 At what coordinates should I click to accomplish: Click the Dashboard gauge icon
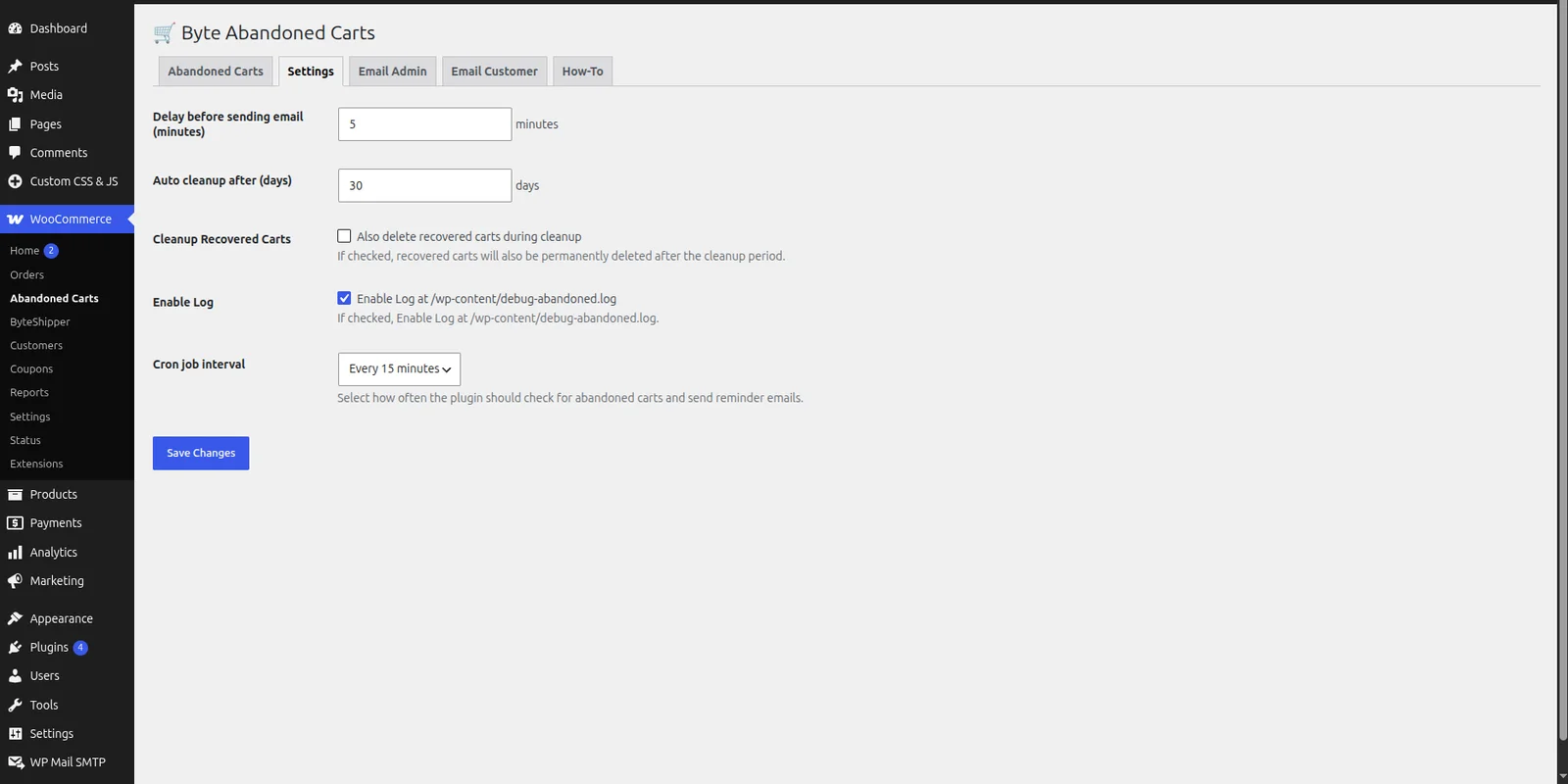click(x=15, y=28)
